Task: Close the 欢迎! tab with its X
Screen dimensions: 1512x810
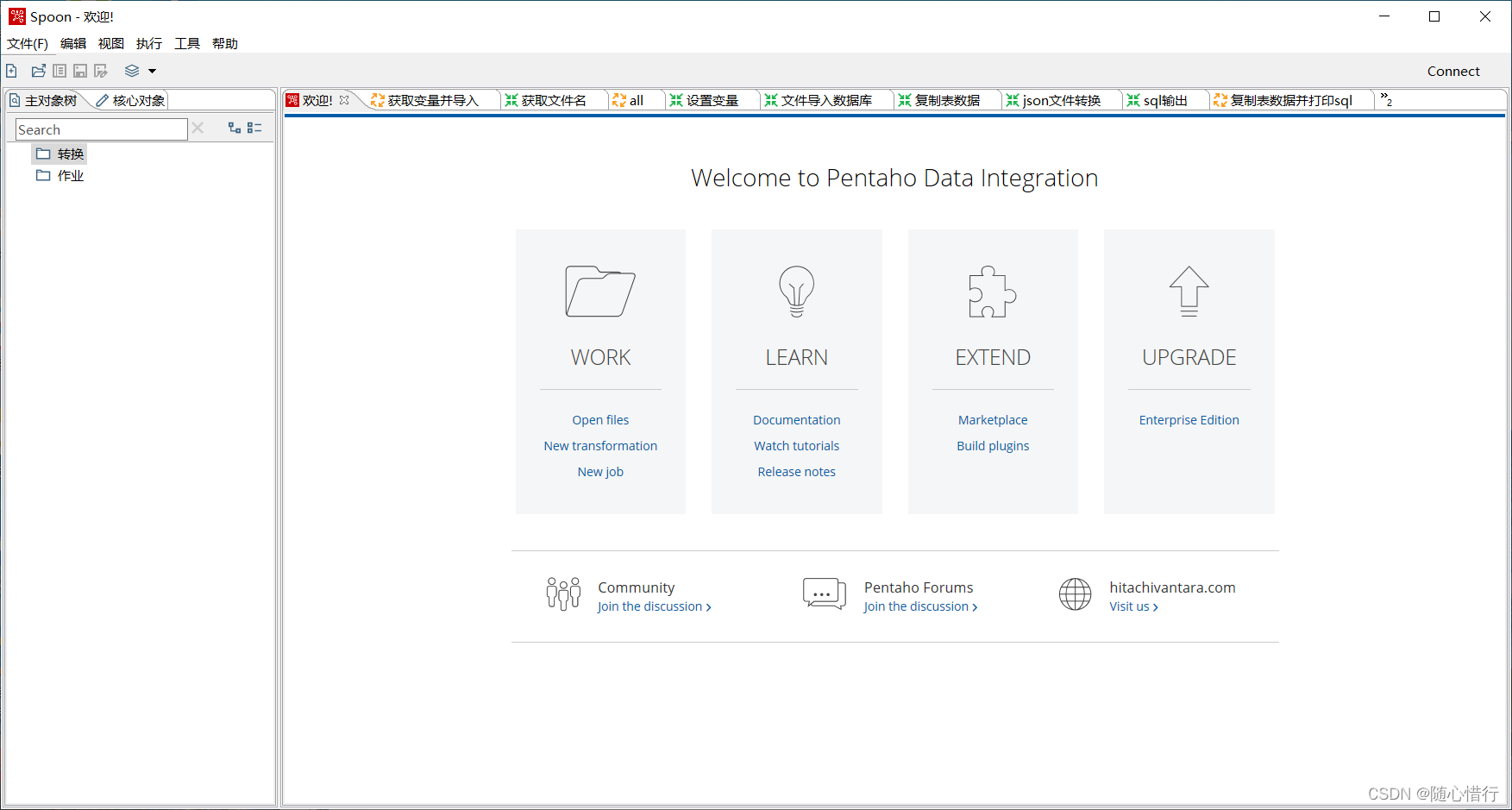Action: tap(344, 100)
